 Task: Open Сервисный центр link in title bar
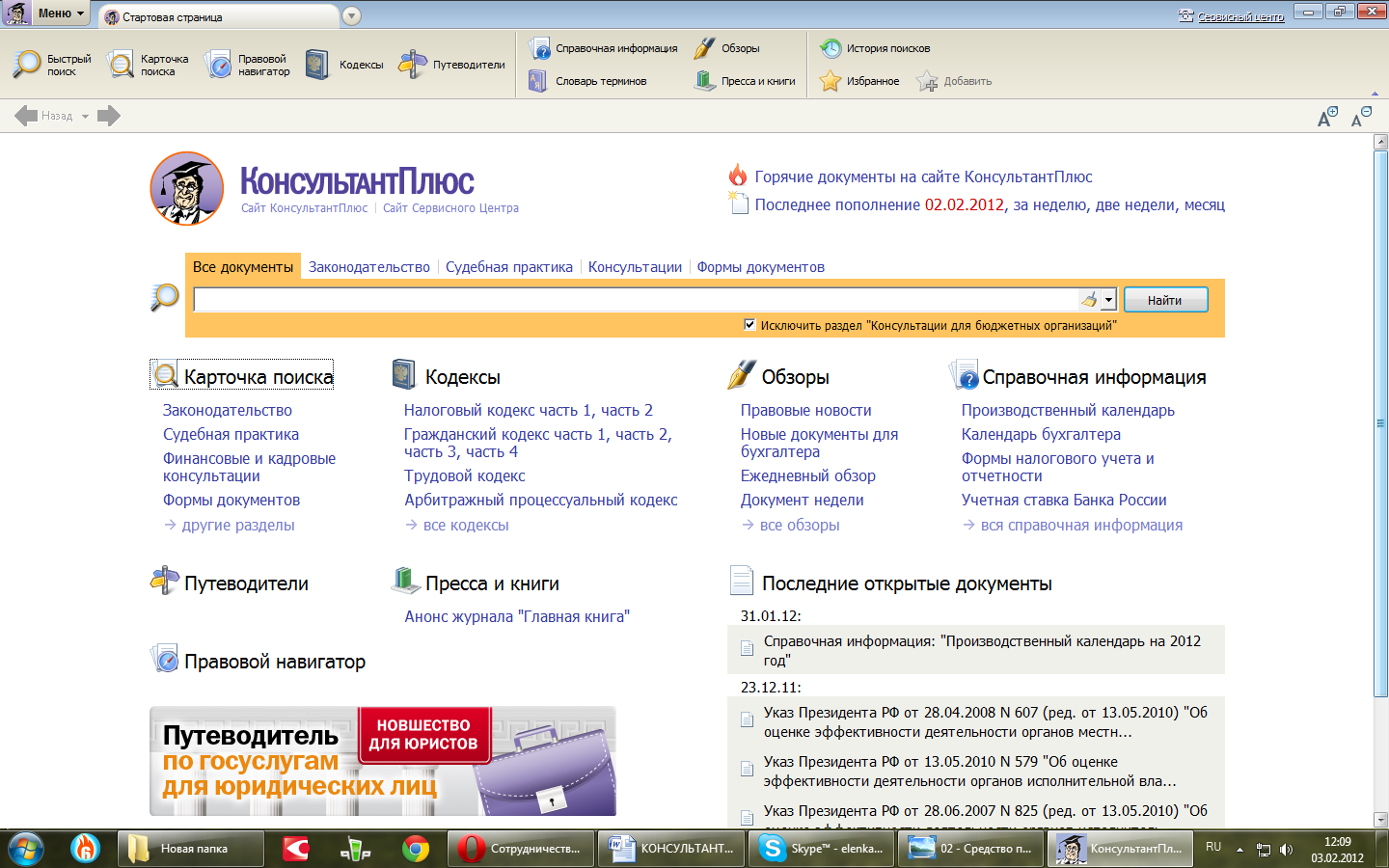coord(1240,16)
